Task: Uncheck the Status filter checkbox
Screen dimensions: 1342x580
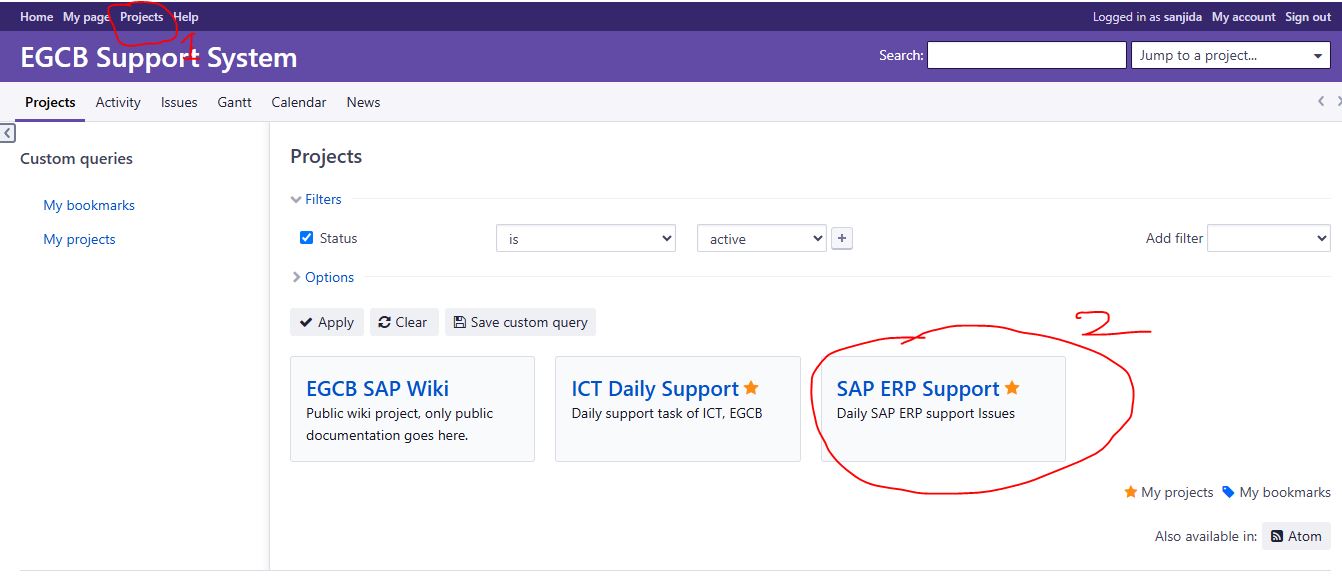Action: pyautogui.click(x=307, y=238)
